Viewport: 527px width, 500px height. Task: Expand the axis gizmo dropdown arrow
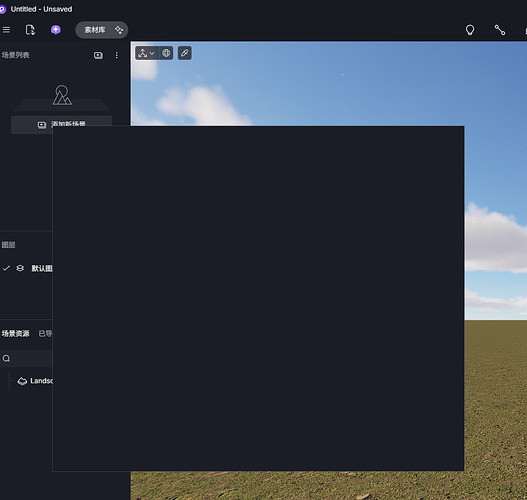[152, 53]
